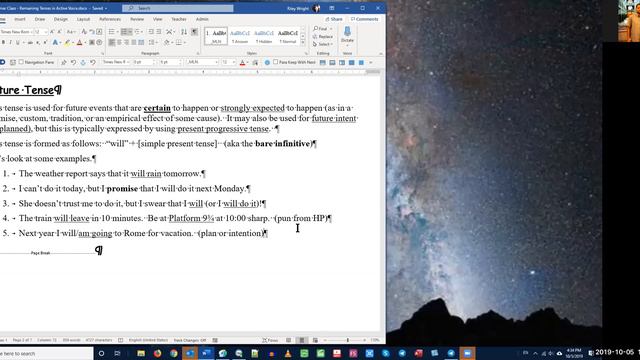Screen dimensions: 640x360
Task: Clear all formatting from text
Action: (x=84, y=32)
